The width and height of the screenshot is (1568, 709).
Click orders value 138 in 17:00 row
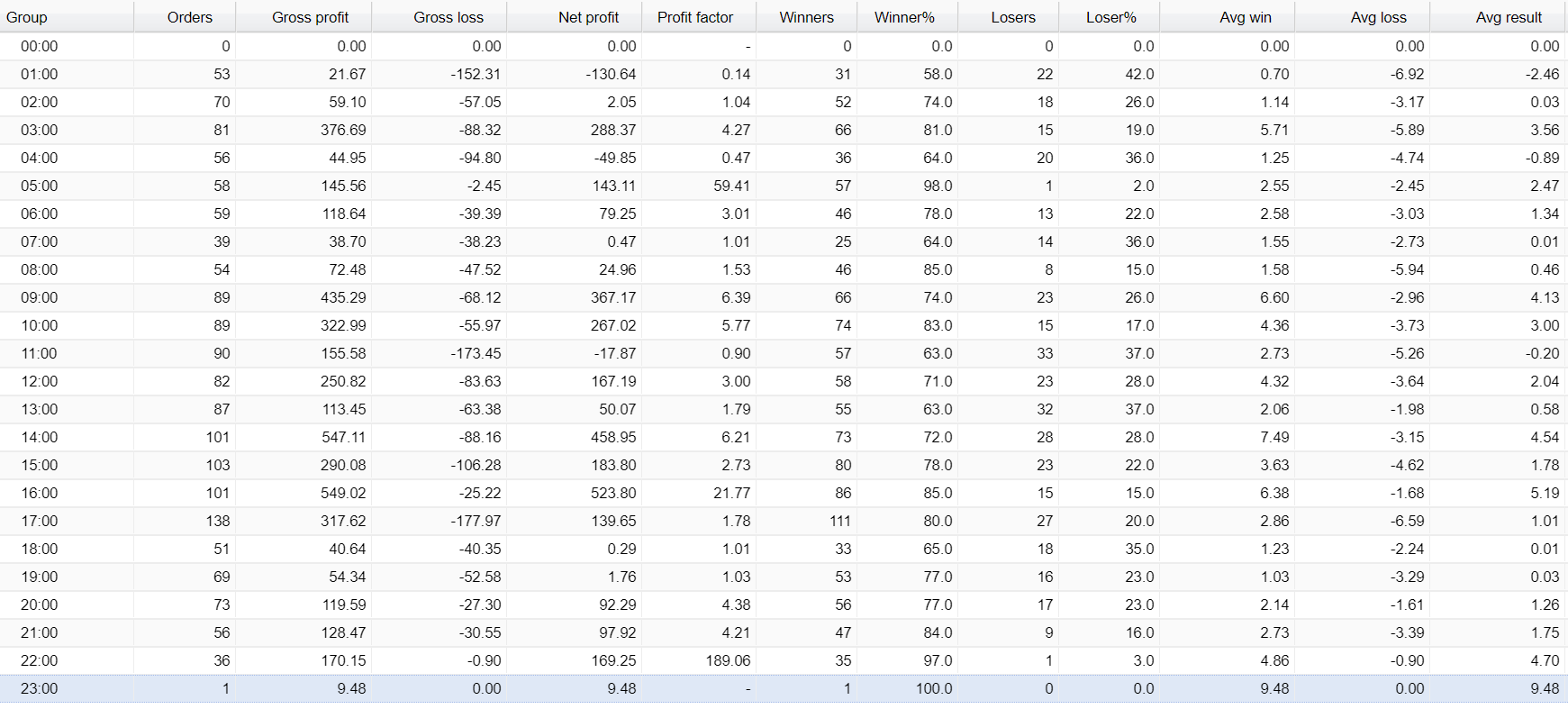tap(218, 521)
